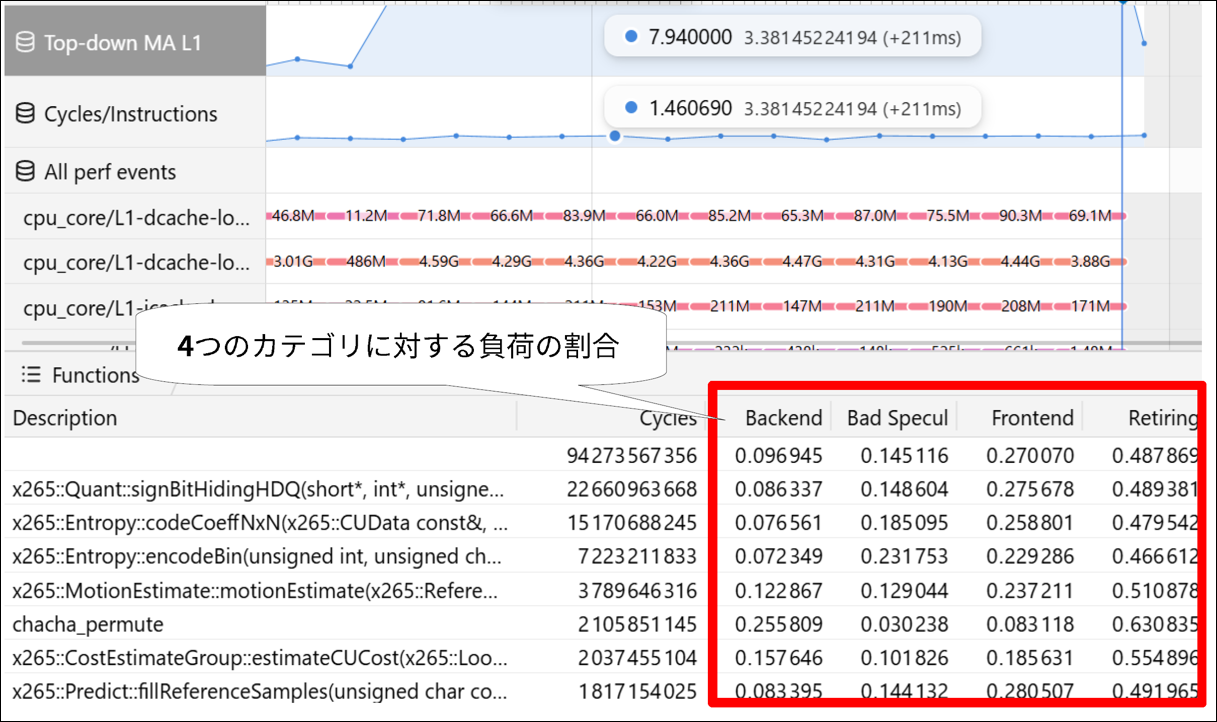Click the cycles value 2105851145
Viewport: 1217px width, 722px height.
pyautogui.click(x=637, y=624)
